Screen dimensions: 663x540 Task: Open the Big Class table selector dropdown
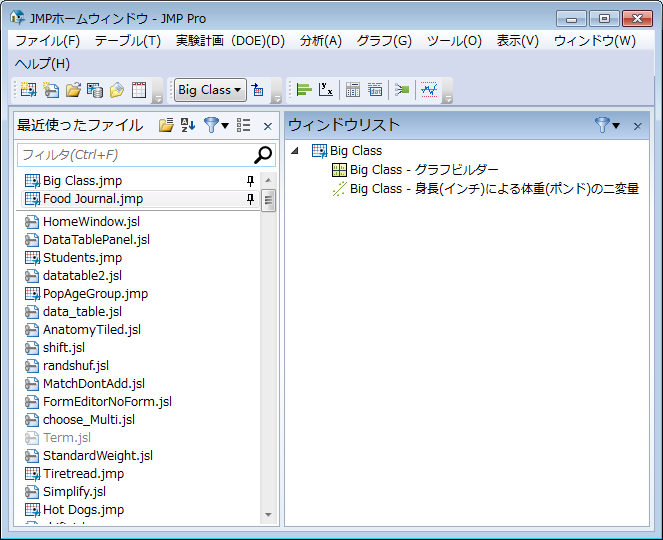click(209, 90)
